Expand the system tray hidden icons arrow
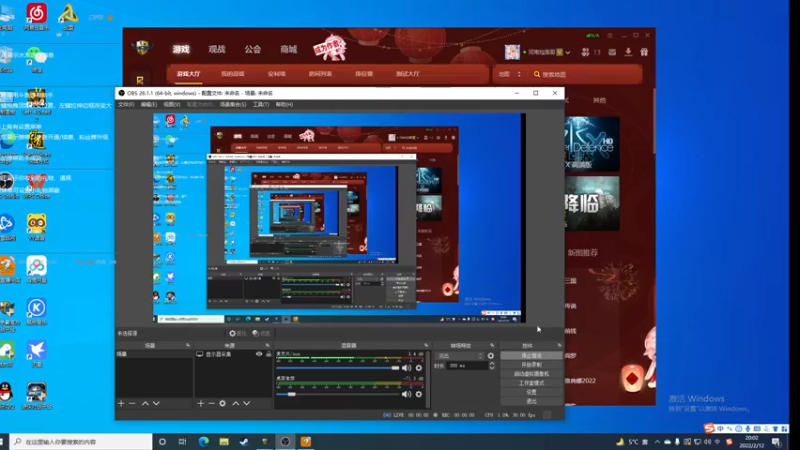Viewport: 800px width, 450px height. tap(657, 442)
